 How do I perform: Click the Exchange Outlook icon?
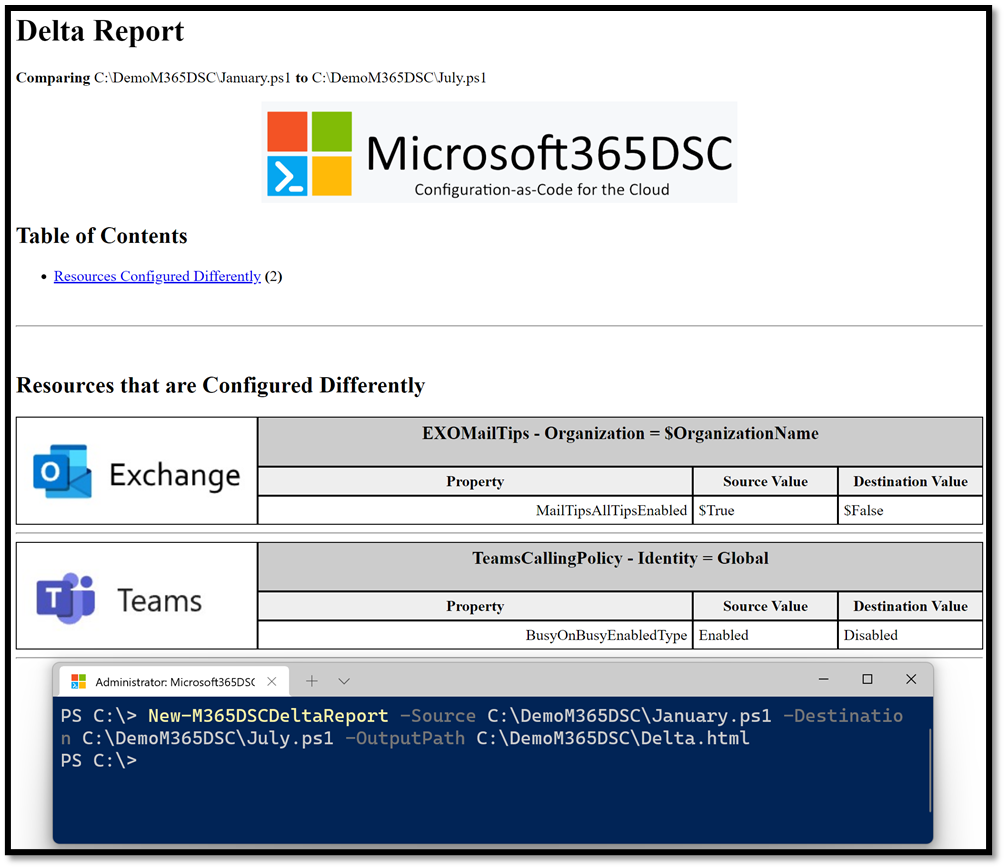62,471
